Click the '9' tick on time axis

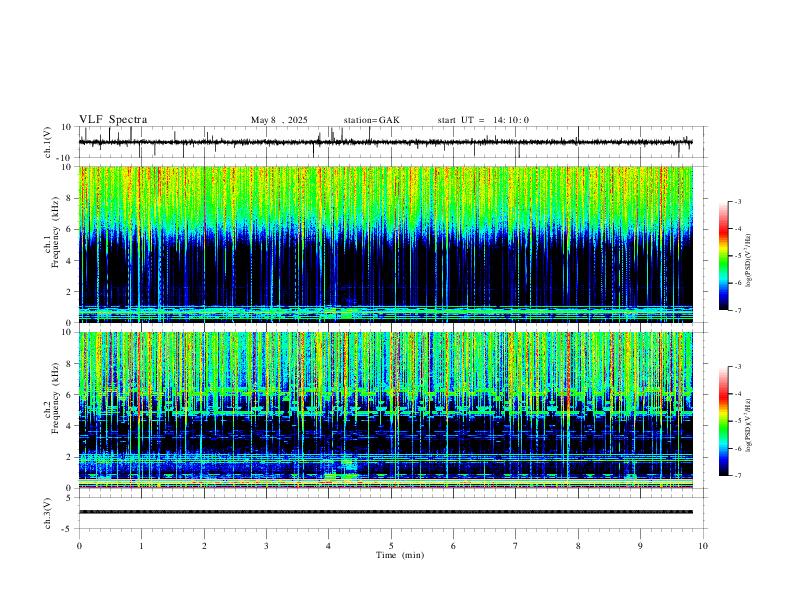(x=640, y=546)
